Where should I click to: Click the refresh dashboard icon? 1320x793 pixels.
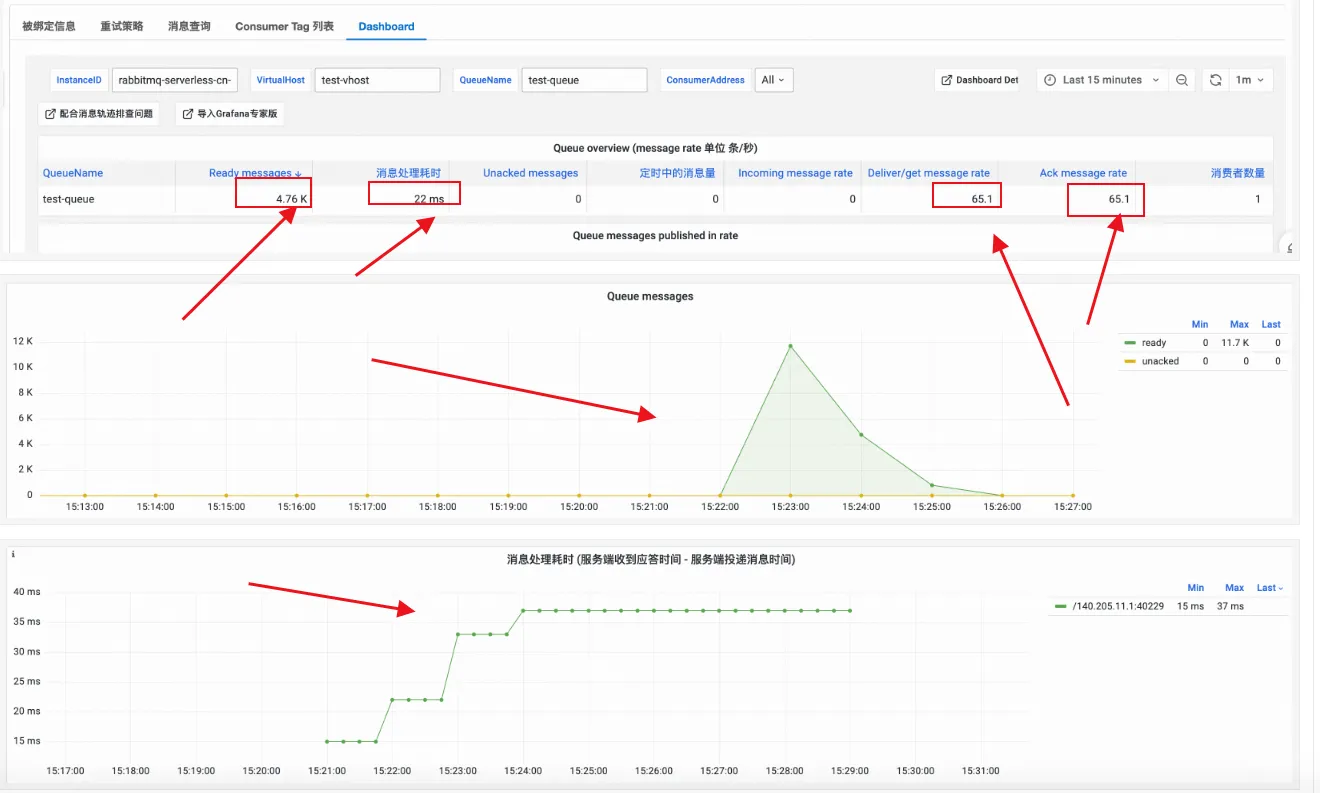click(x=1215, y=80)
